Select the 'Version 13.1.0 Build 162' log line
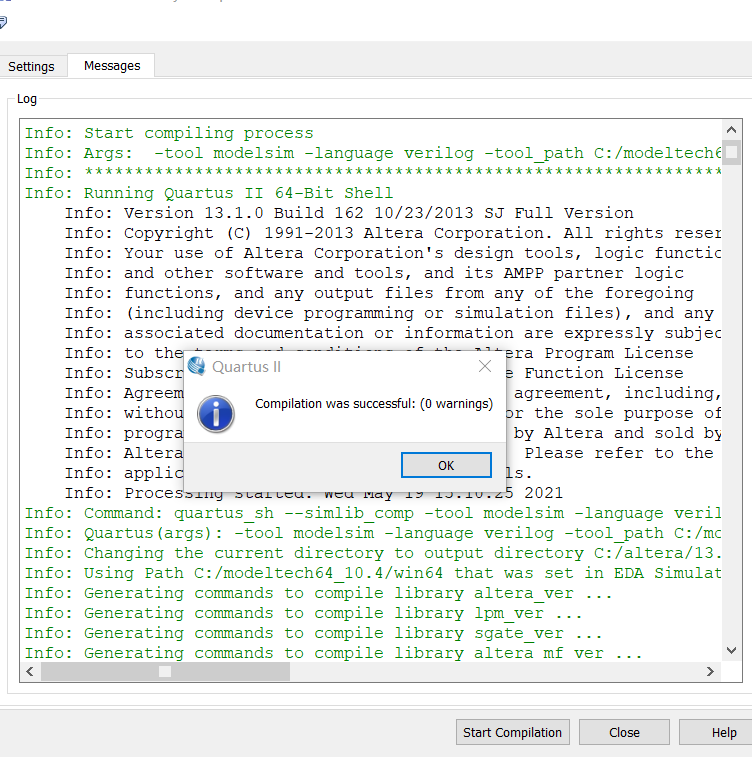 pyautogui.click(x=349, y=213)
